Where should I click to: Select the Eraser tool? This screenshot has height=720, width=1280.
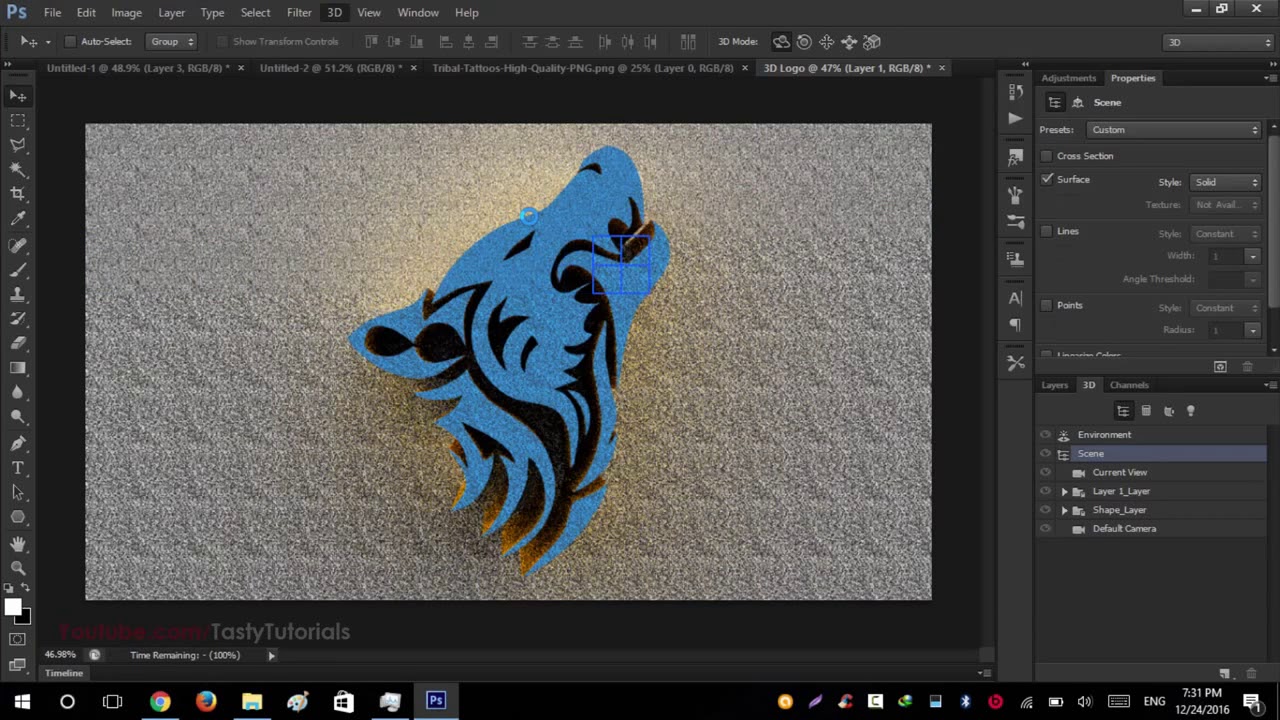(x=18, y=343)
